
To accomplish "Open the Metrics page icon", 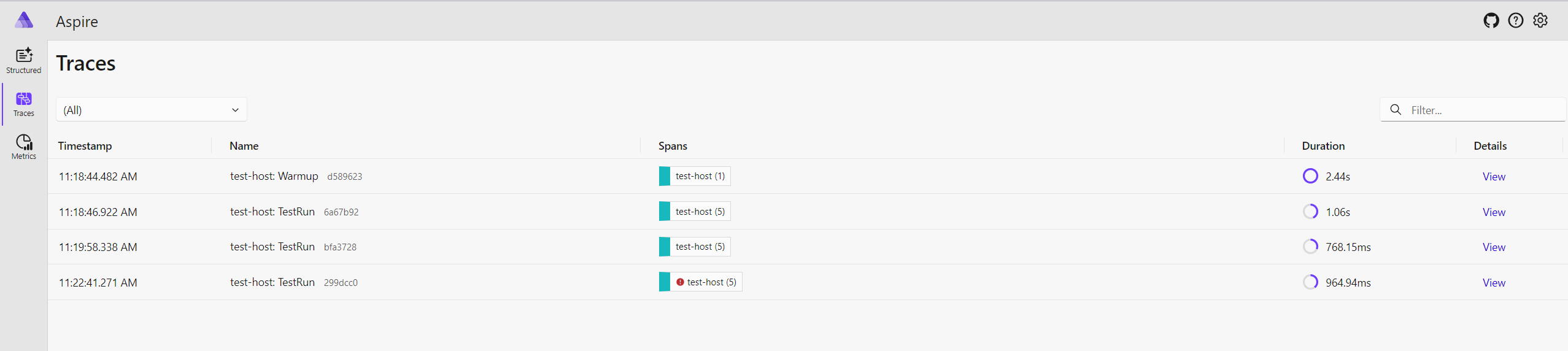I will coord(24,147).
